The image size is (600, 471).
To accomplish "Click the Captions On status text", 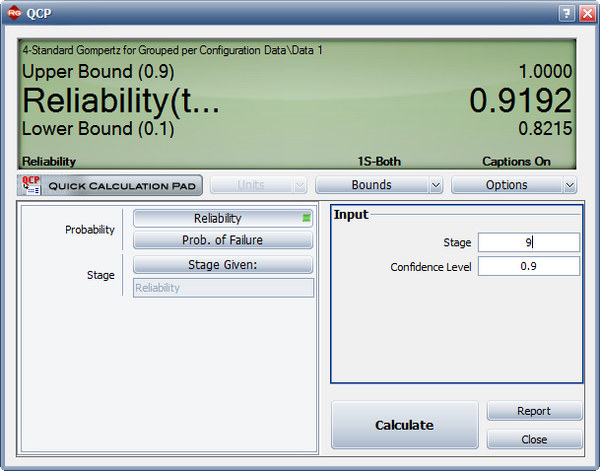I will (516, 161).
